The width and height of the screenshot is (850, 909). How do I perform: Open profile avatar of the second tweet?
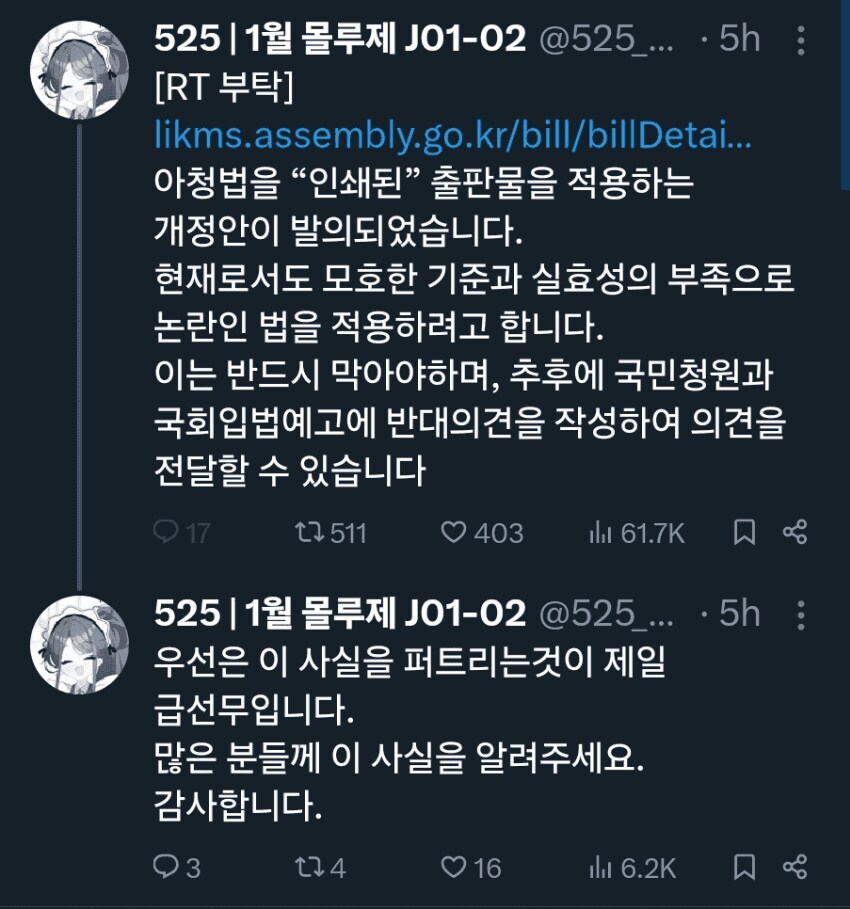[79, 644]
